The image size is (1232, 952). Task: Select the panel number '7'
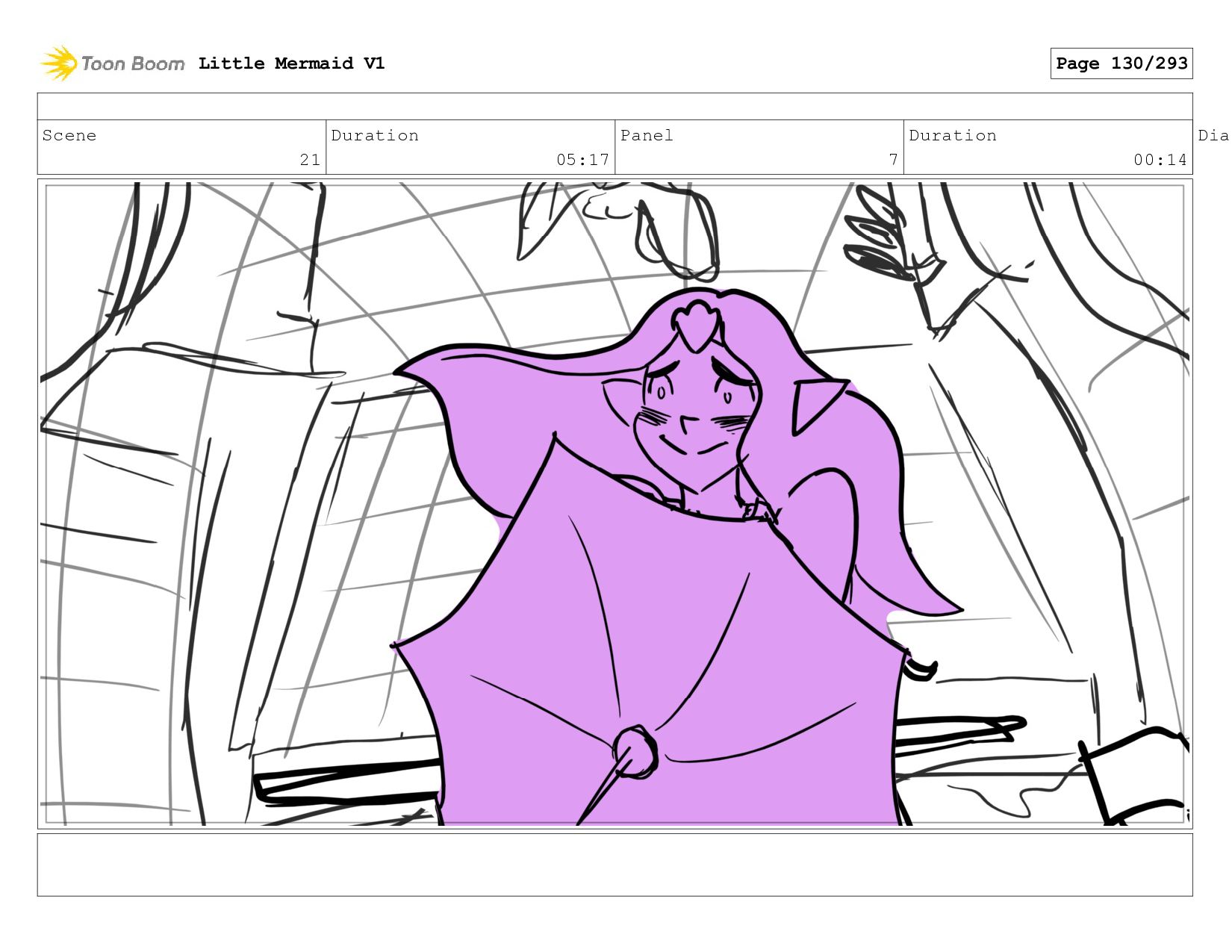(x=893, y=160)
